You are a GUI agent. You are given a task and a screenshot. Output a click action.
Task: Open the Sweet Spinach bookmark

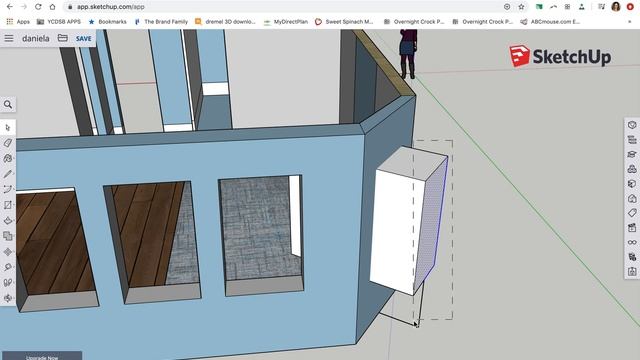tap(344, 22)
